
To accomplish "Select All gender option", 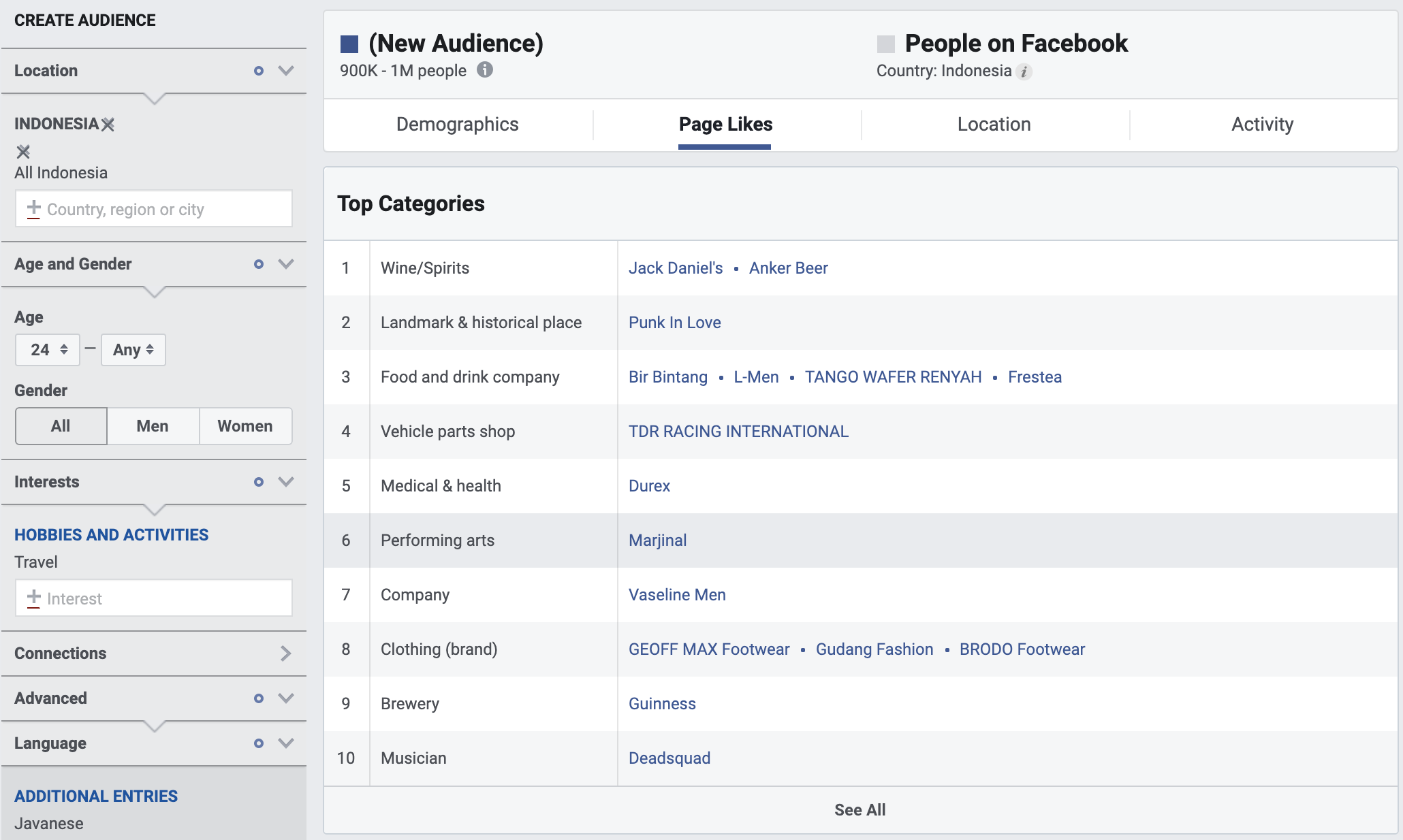I will coord(61,426).
